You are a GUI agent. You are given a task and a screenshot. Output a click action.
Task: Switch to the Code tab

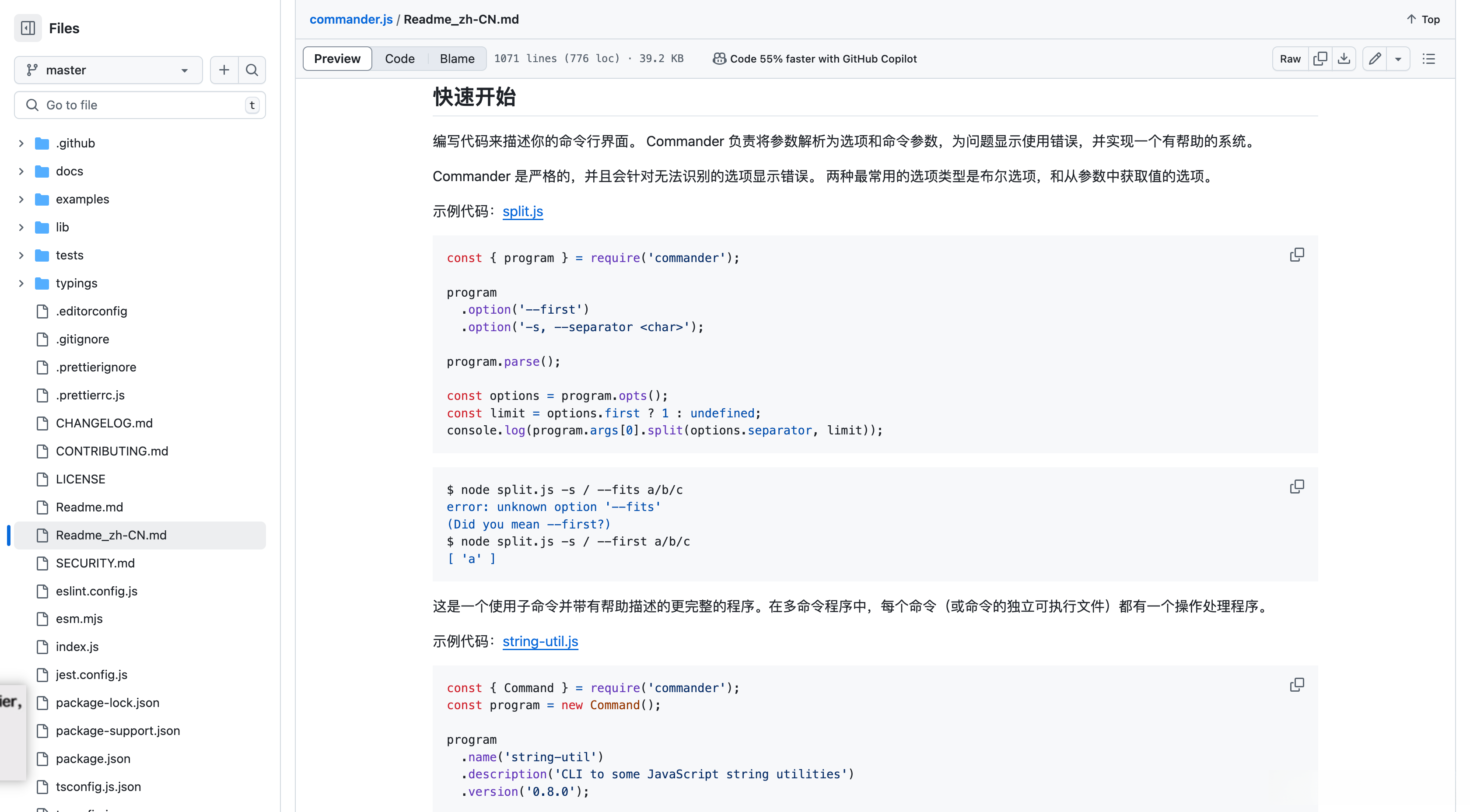point(400,58)
